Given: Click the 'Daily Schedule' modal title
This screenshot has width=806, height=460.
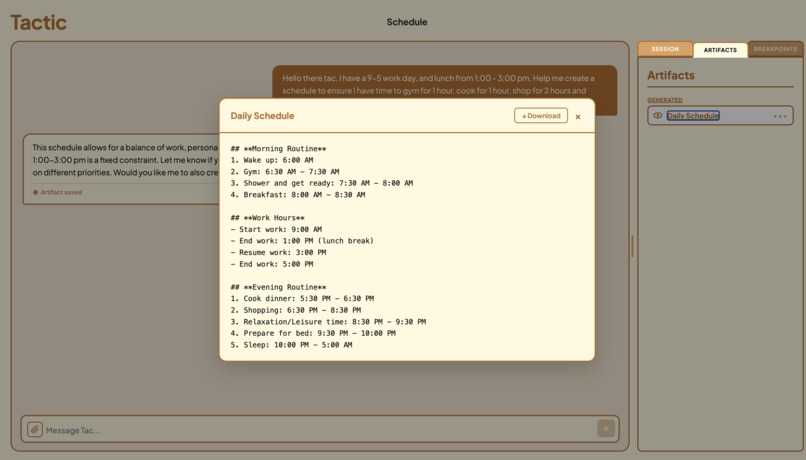Looking at the screenshot, I should [x=262, y=116].
